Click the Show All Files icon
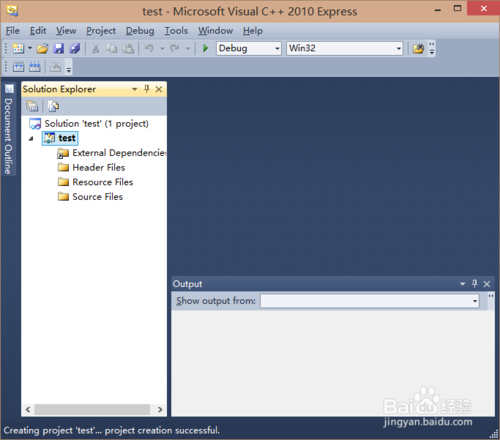500x440 pixels. pyautogui.click(x=53, y=106)
